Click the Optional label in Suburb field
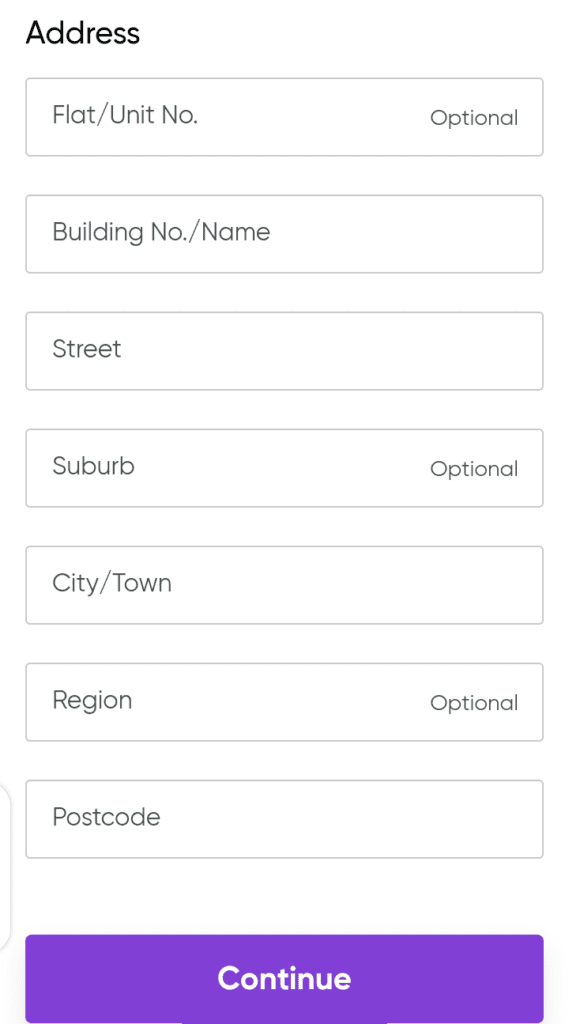The width and height of the screenshot is (569, 1024). tap(474, 469)
